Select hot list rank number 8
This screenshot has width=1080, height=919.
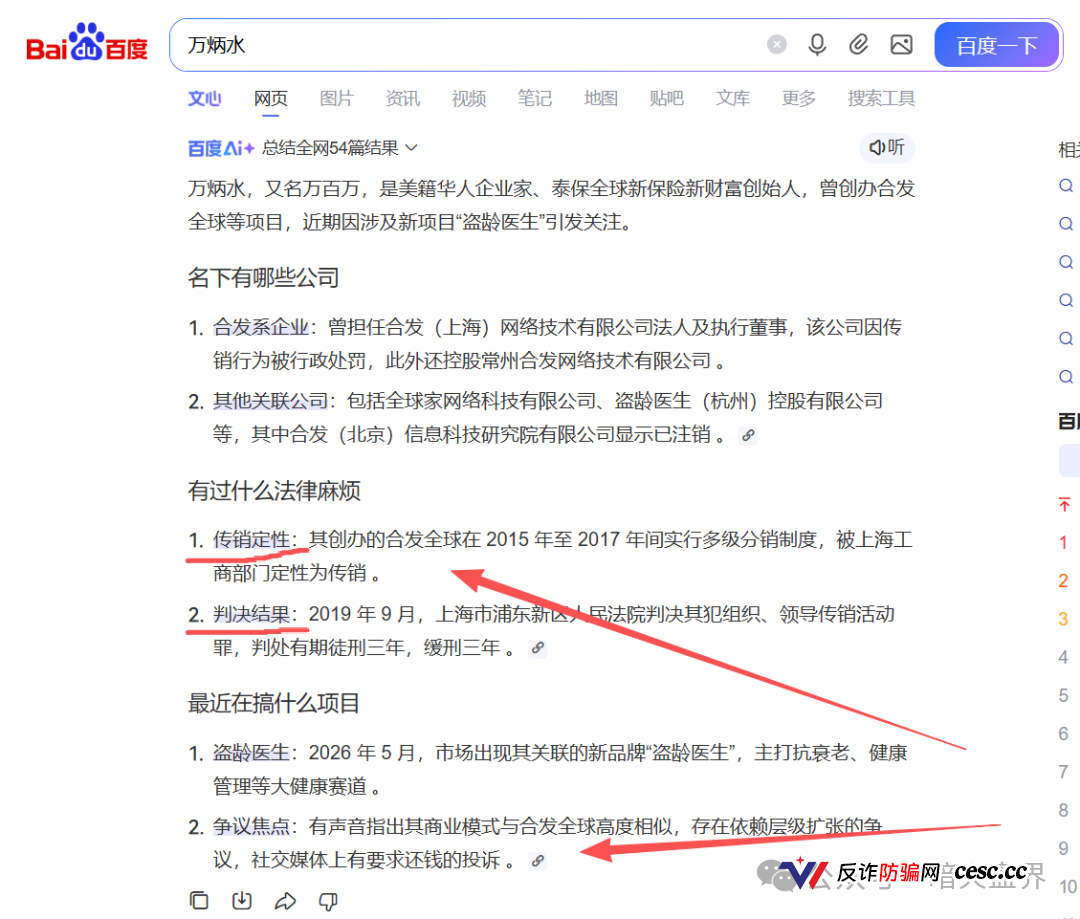click(x=1063, y=810)
